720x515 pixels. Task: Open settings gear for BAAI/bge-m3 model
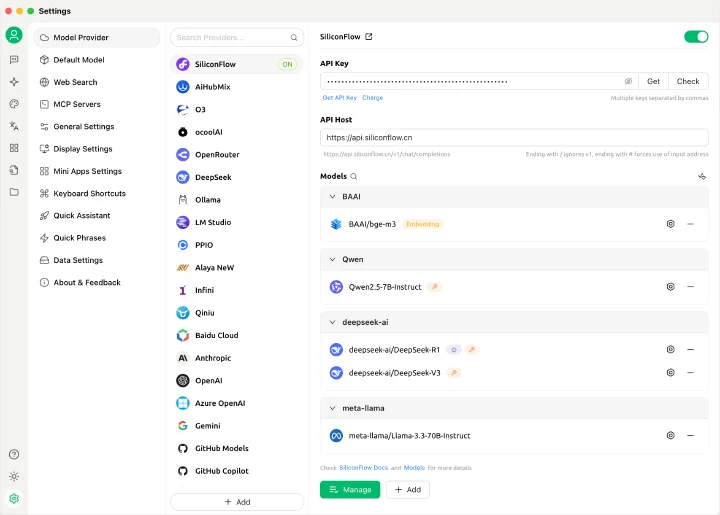point(670,224)
